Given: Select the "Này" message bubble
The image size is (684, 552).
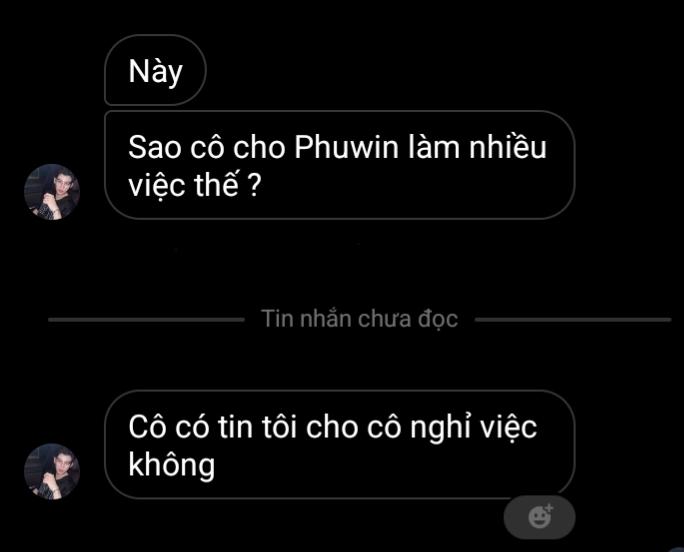Looking at the screenshot, I should coord(155,70).
